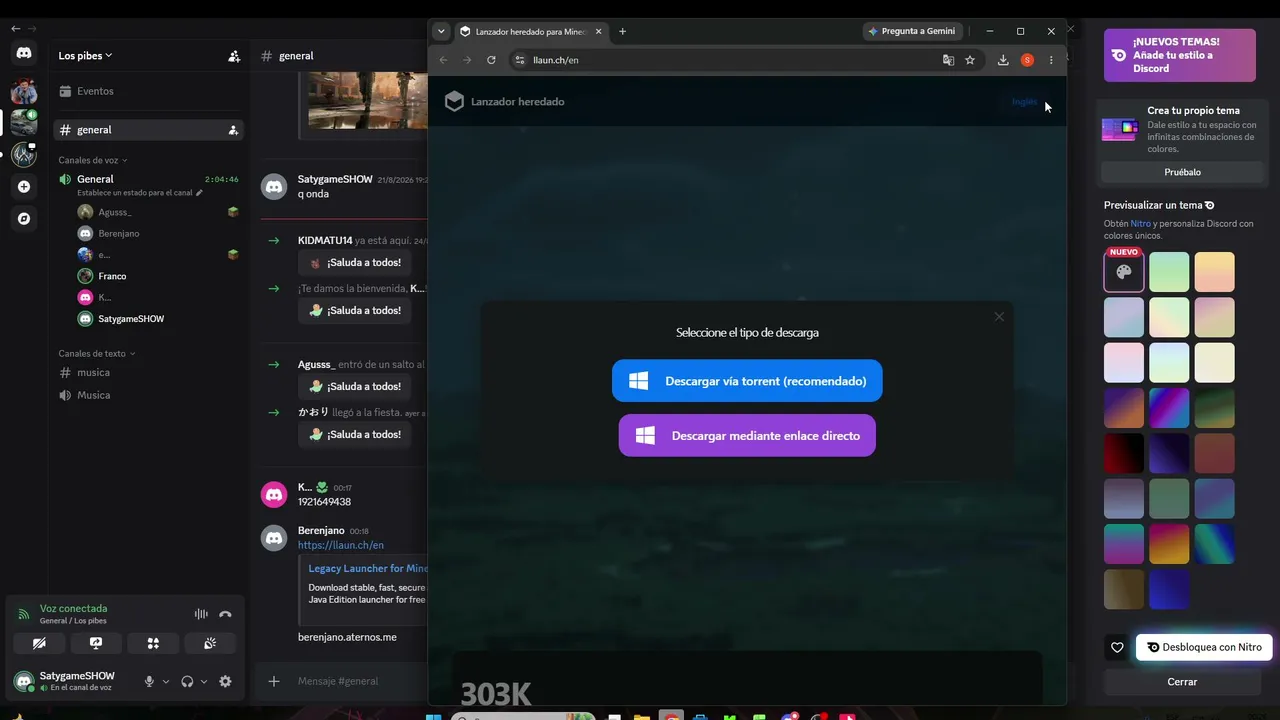
Task: Click the Pregunta a Gemini button
Action: pyautogui.click(x=911, y=31)
